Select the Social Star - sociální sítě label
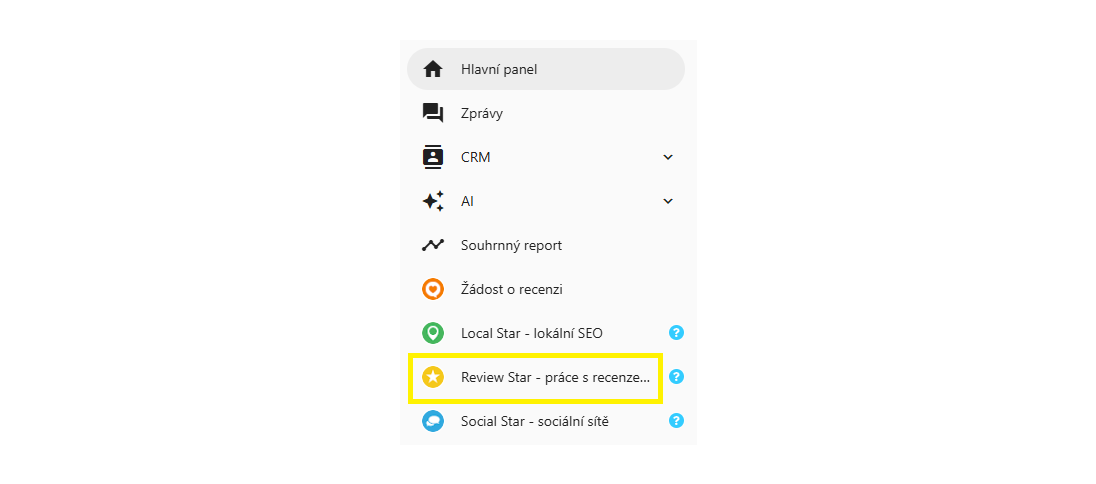Screen dimensions: 1096x484 tap(534, 421)
